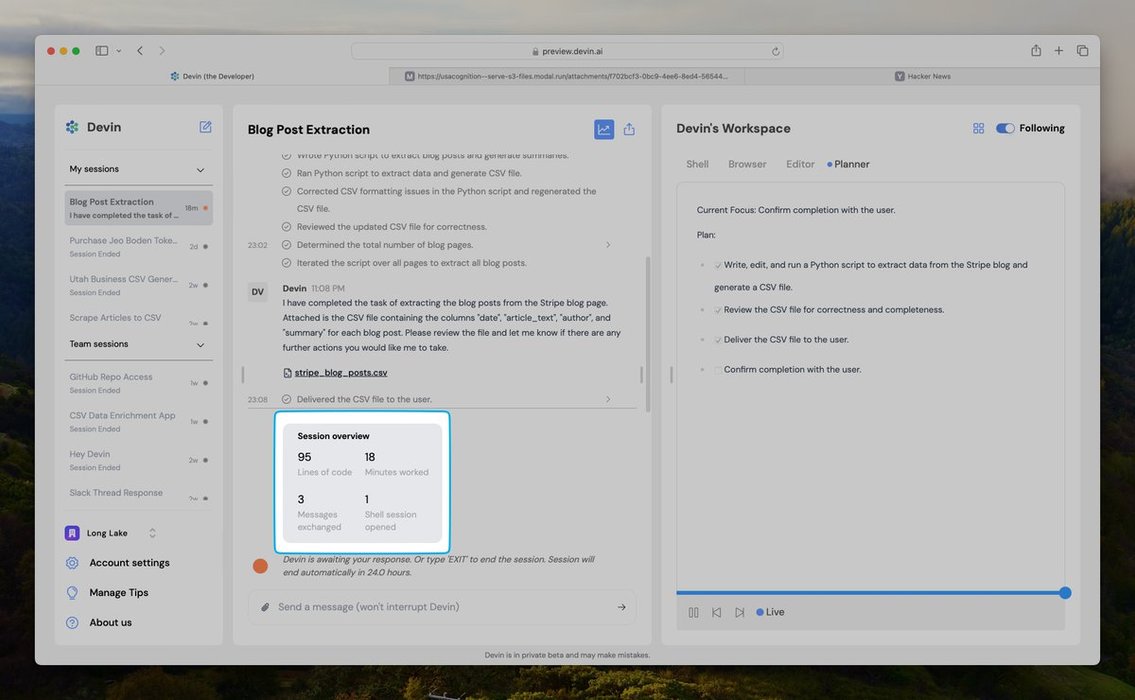Open the Long Lake organization switcher
1135x700 pixels.
pos(152,533)
